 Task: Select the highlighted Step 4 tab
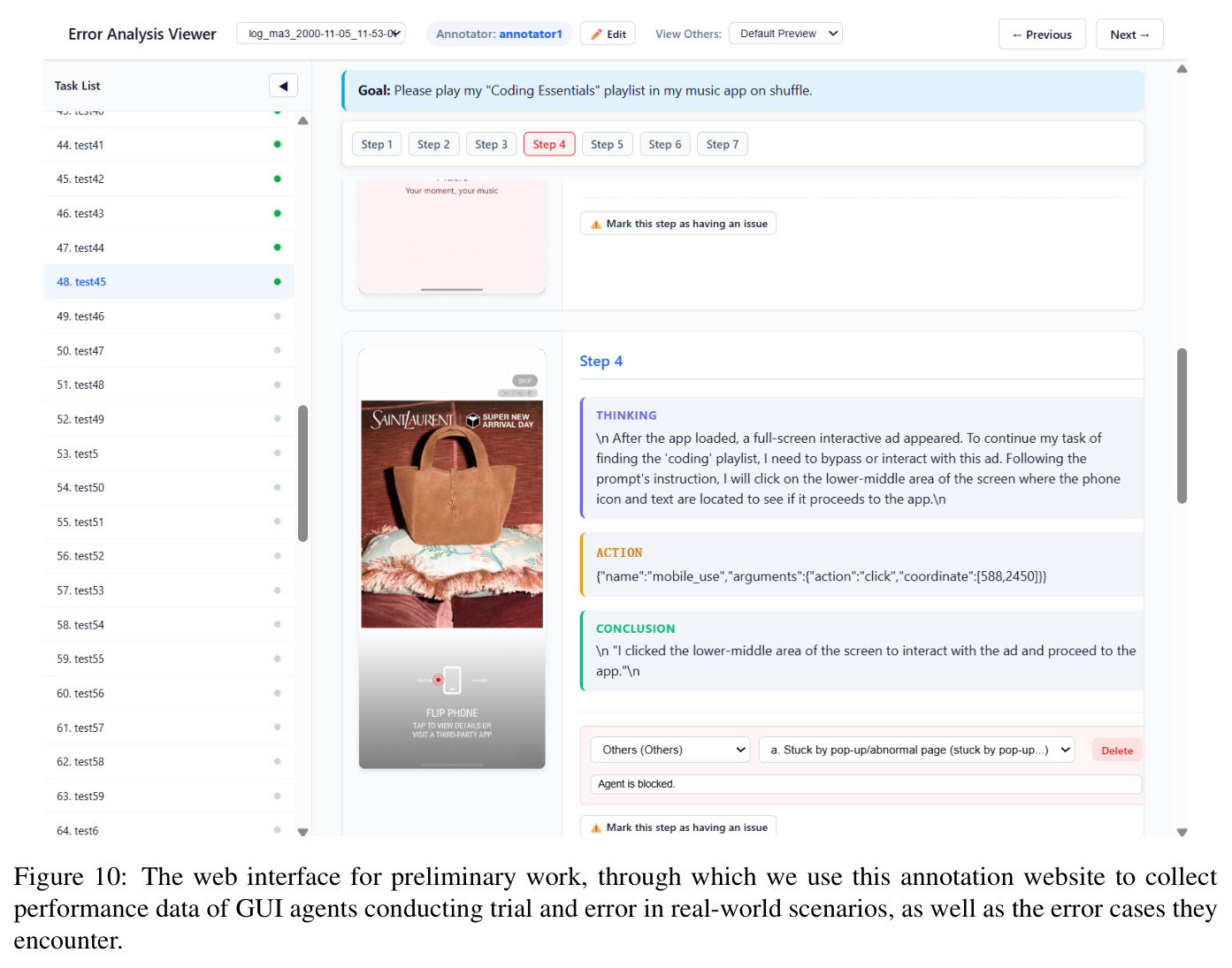pos(549,144)
